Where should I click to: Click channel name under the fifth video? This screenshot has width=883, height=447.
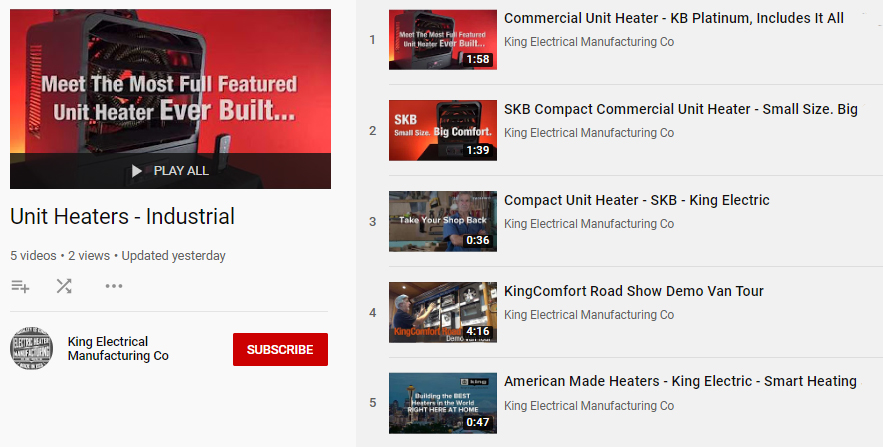588,406
